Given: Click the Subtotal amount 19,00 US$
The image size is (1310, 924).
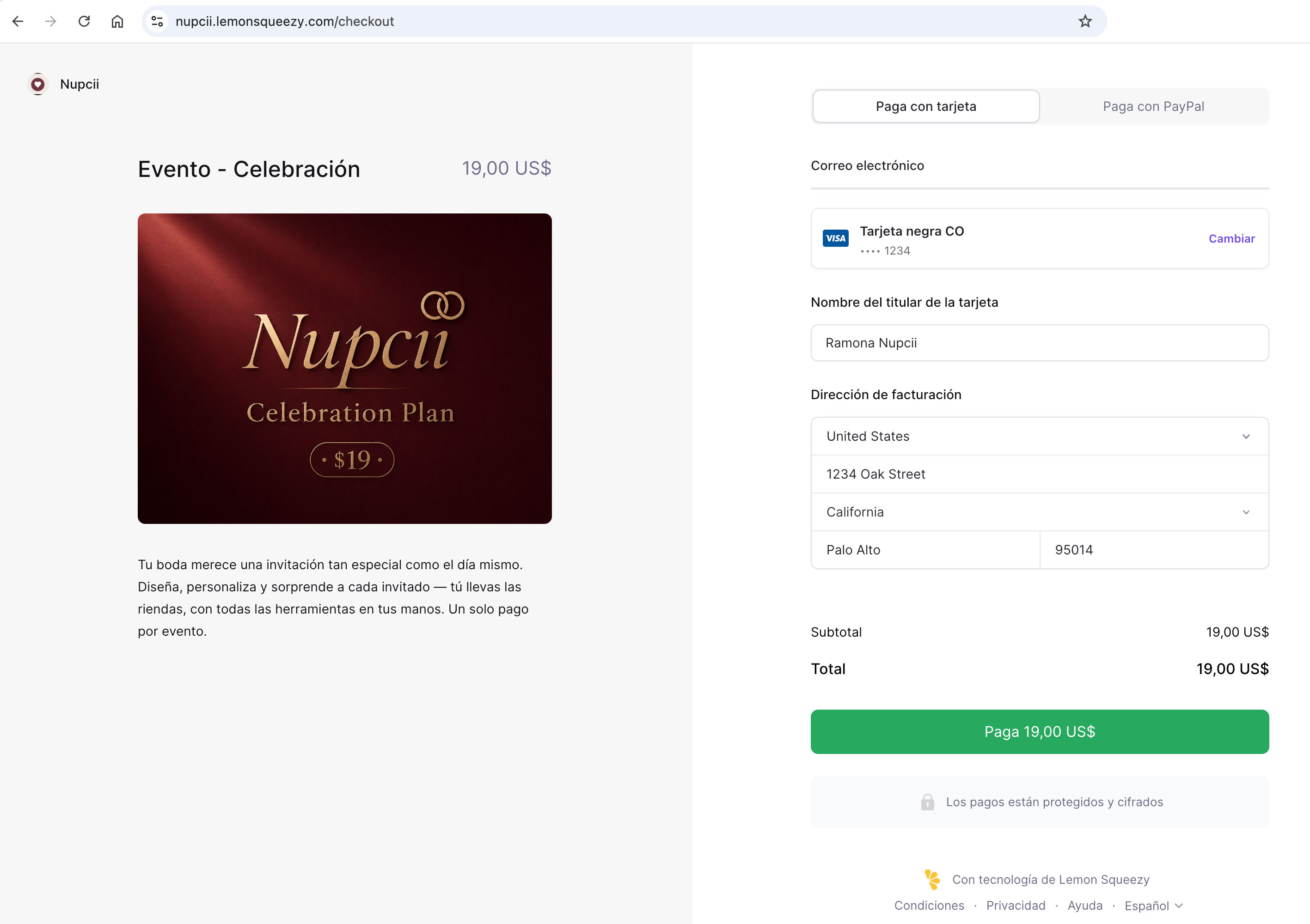Looking at the screenshot, I should pos(1237,632).
